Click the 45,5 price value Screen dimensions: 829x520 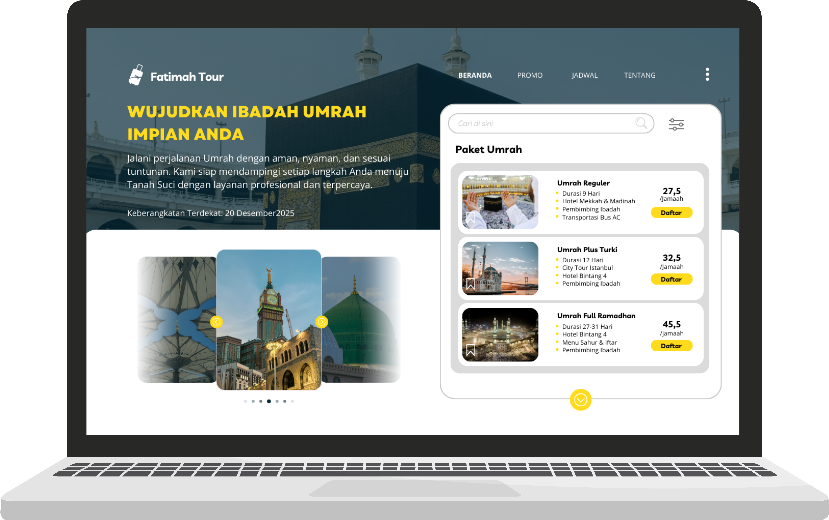(671, 324)
